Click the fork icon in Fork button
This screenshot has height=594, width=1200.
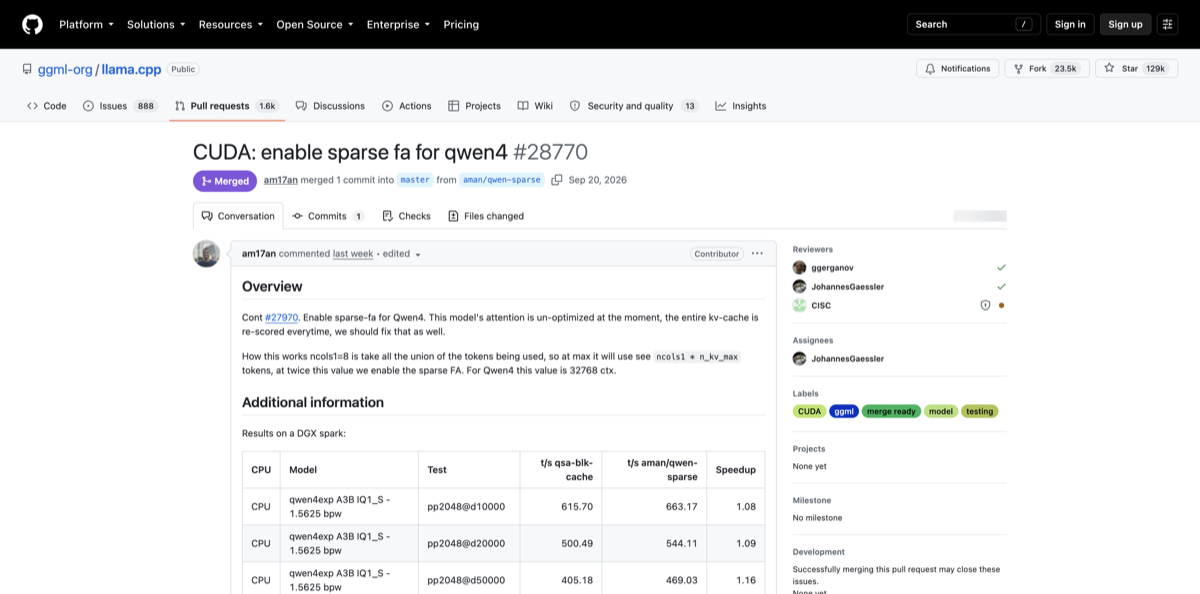click(x=1019, y=69)
